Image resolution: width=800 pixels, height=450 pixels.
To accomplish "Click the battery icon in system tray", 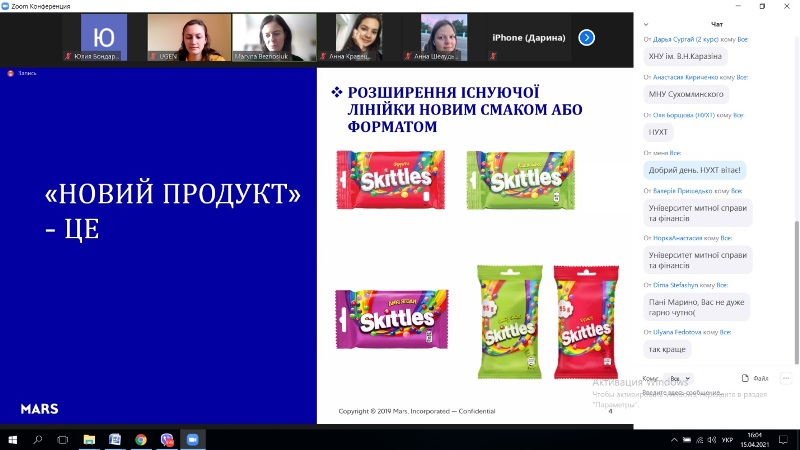I will [x=687, y=440].
